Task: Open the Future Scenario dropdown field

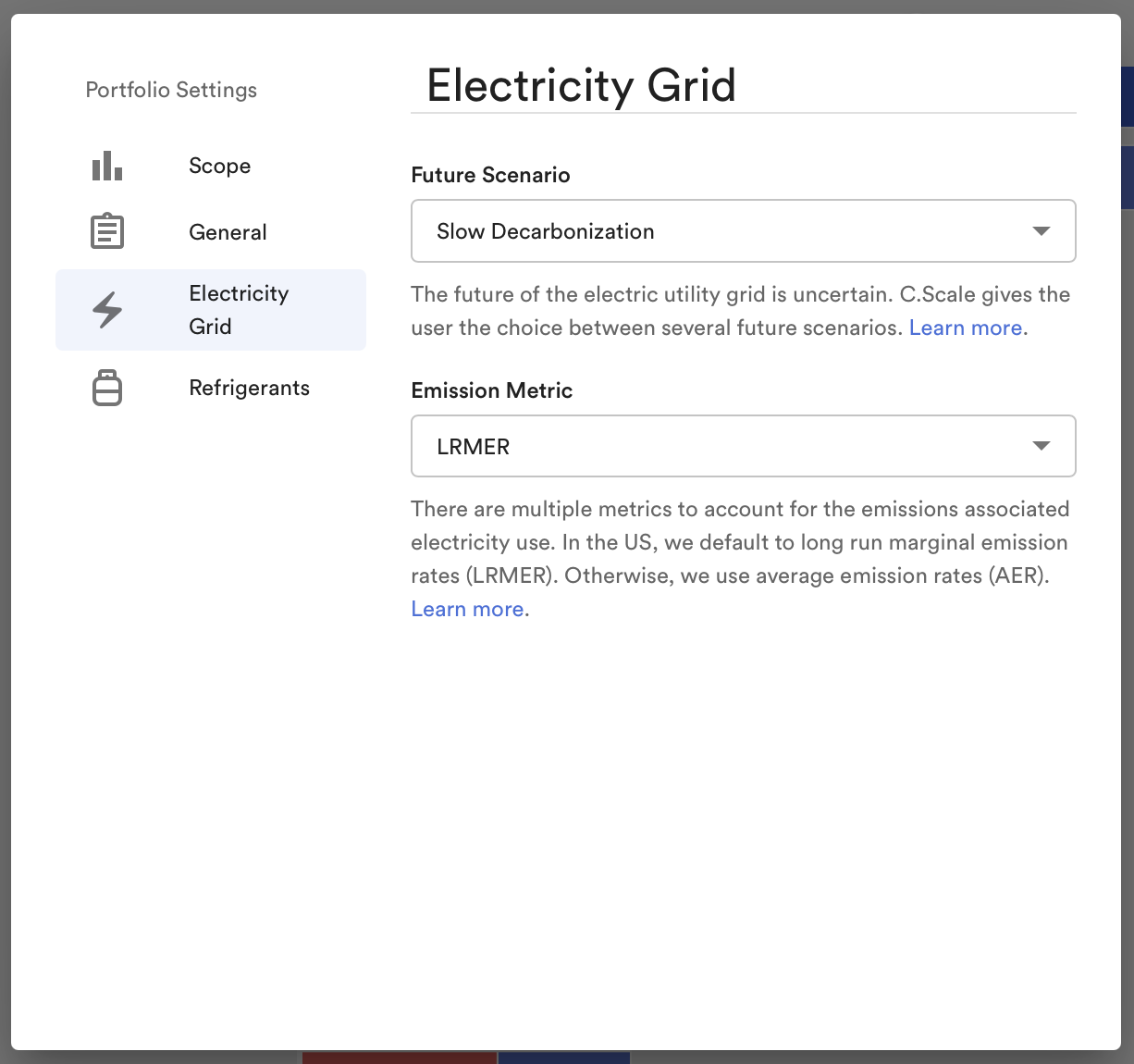Action: pos(743,231)
